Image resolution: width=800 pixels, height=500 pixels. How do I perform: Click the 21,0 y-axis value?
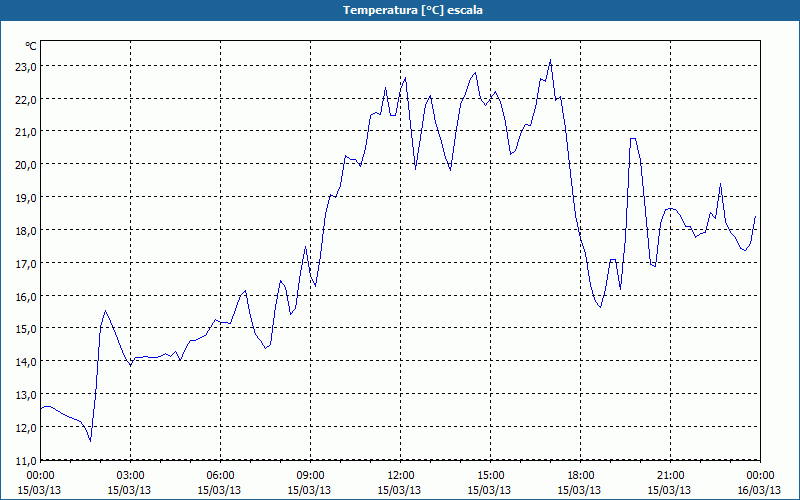click(x=26, y=132)
